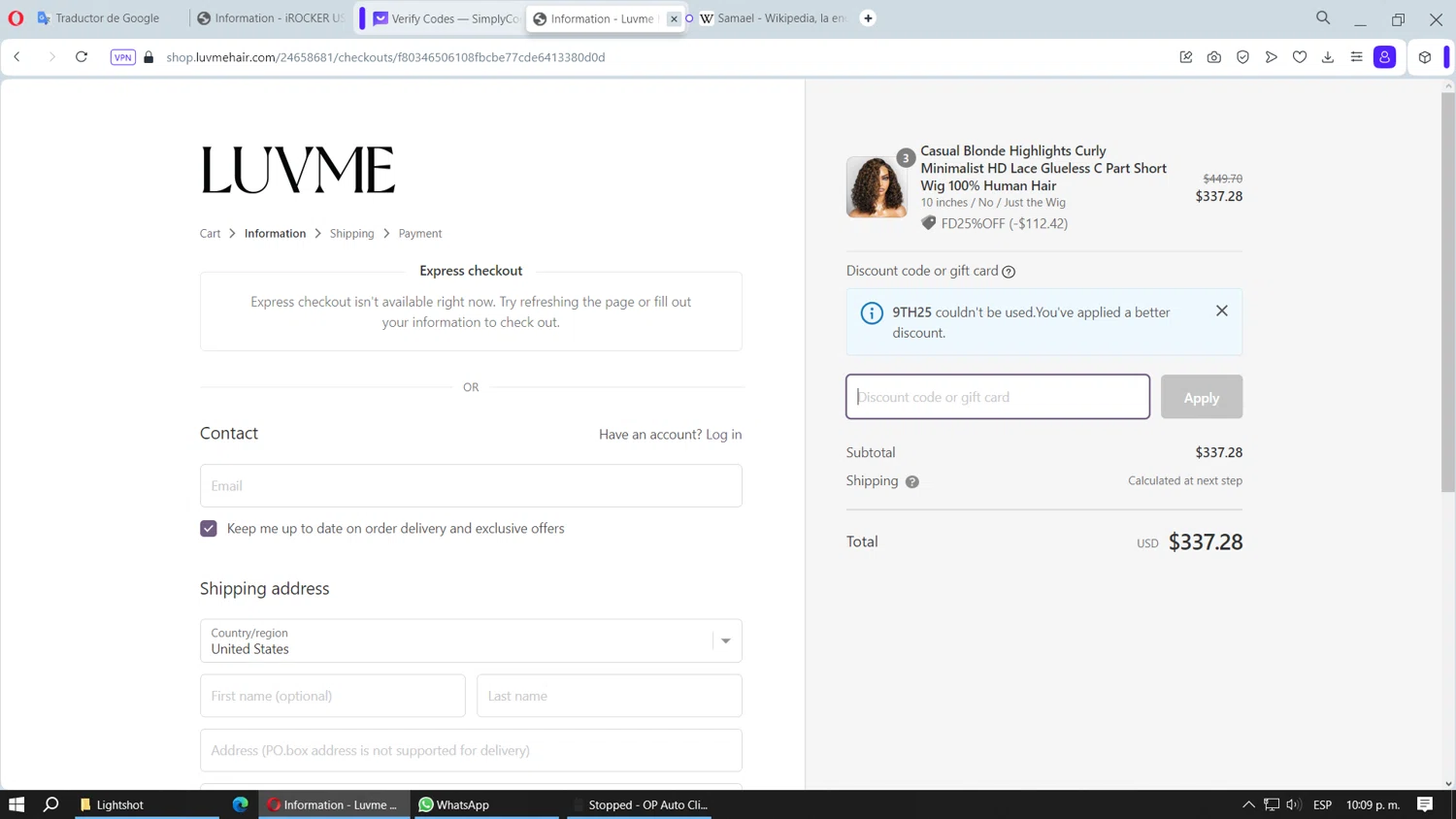
Task: Open the Opera main menu icon
Action: coord(16,18)
